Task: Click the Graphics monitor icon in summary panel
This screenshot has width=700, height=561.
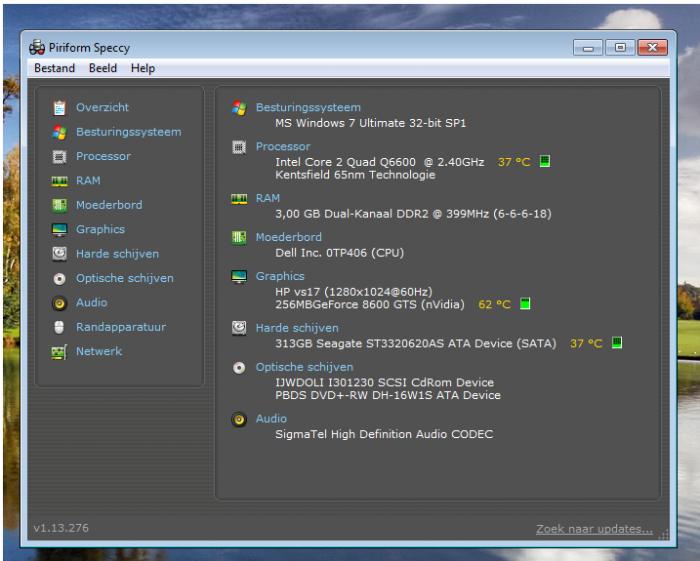Action: (239, 276)
